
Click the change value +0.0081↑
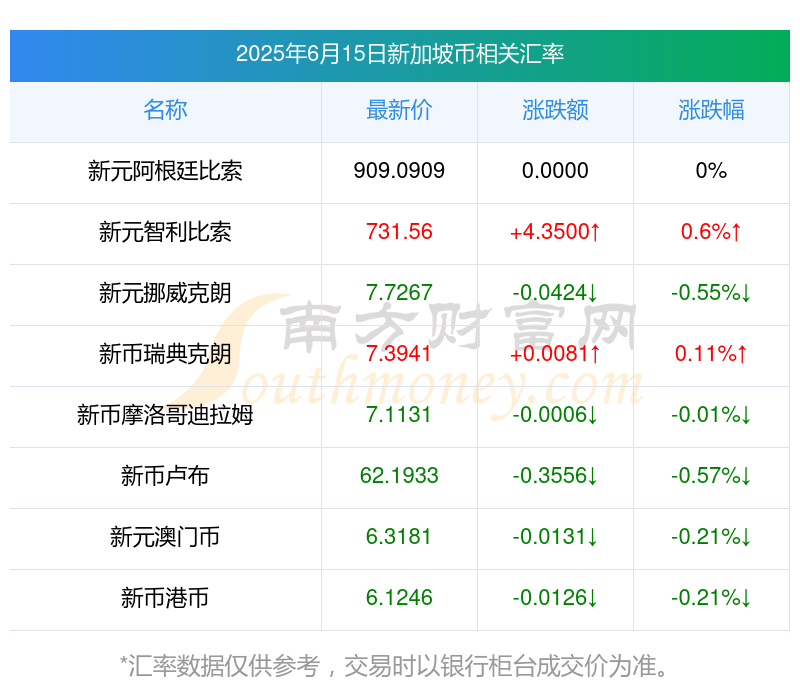555,354
